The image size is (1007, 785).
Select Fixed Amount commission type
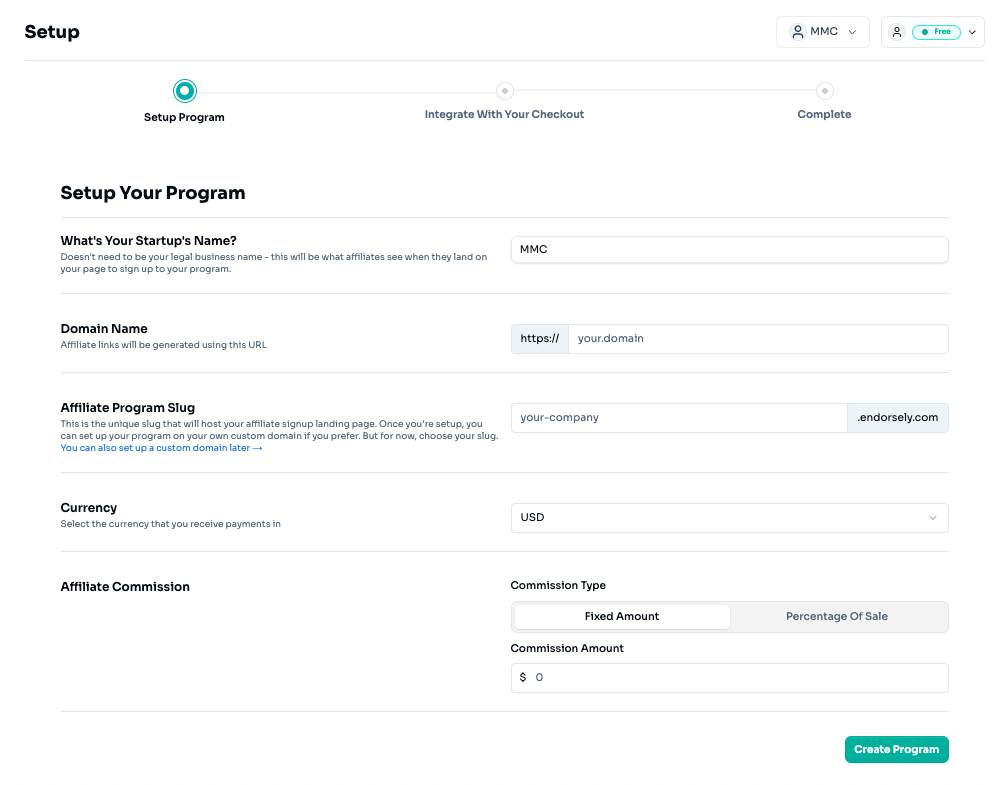pos(622,617)
